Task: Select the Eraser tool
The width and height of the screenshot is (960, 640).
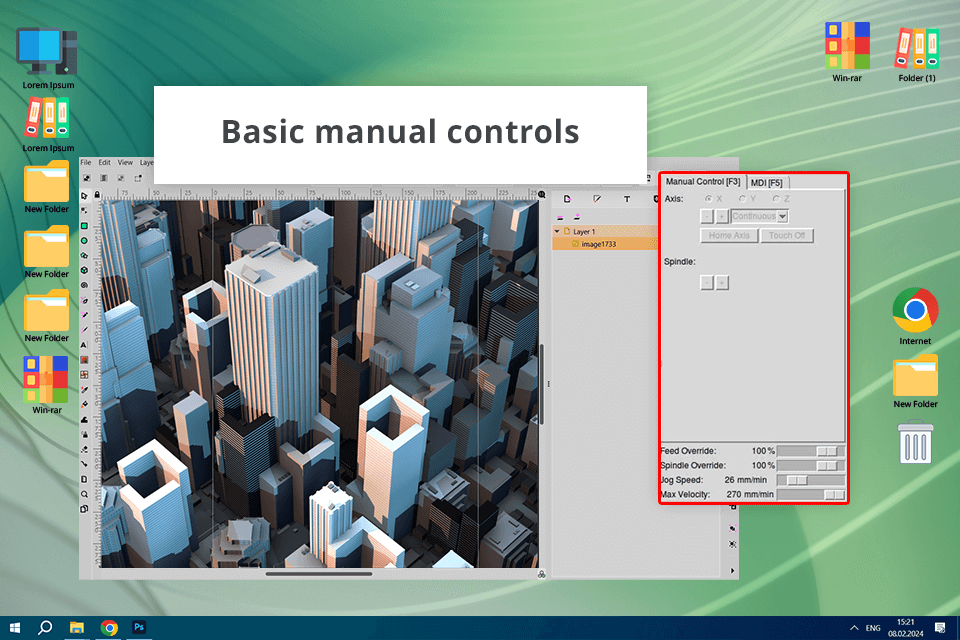Action: [84, 449]
